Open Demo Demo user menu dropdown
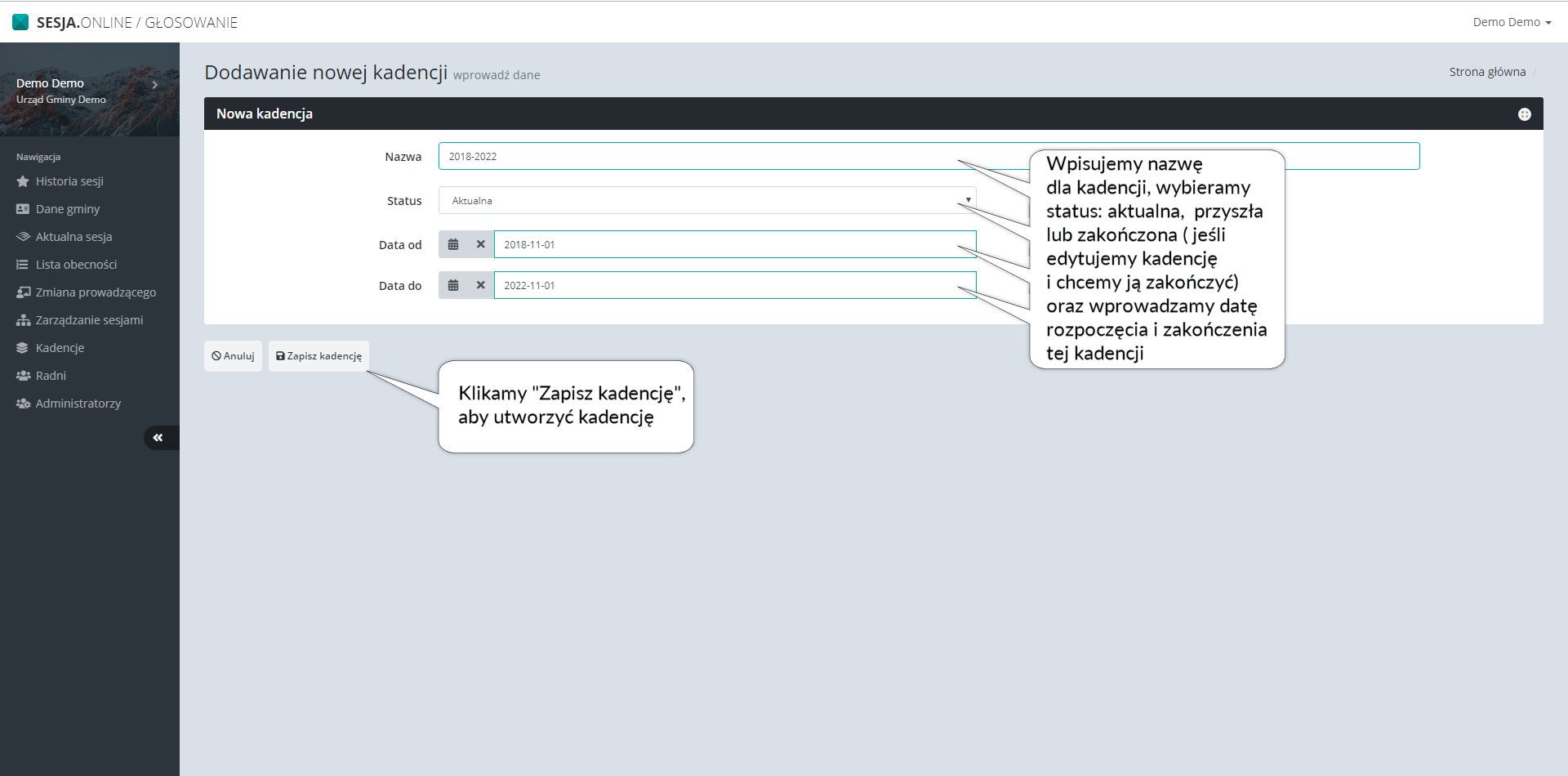Image resolution: width=1568 pixels, height=776 pixels. click(1511, 22)
